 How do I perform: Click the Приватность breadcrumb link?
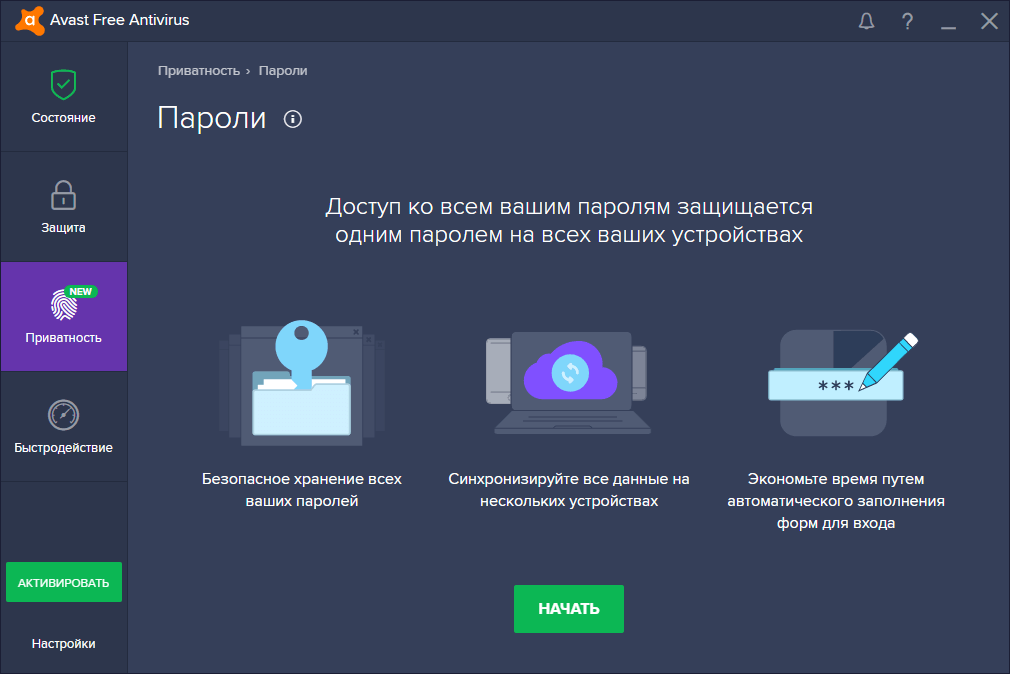(x=198, y=71)
